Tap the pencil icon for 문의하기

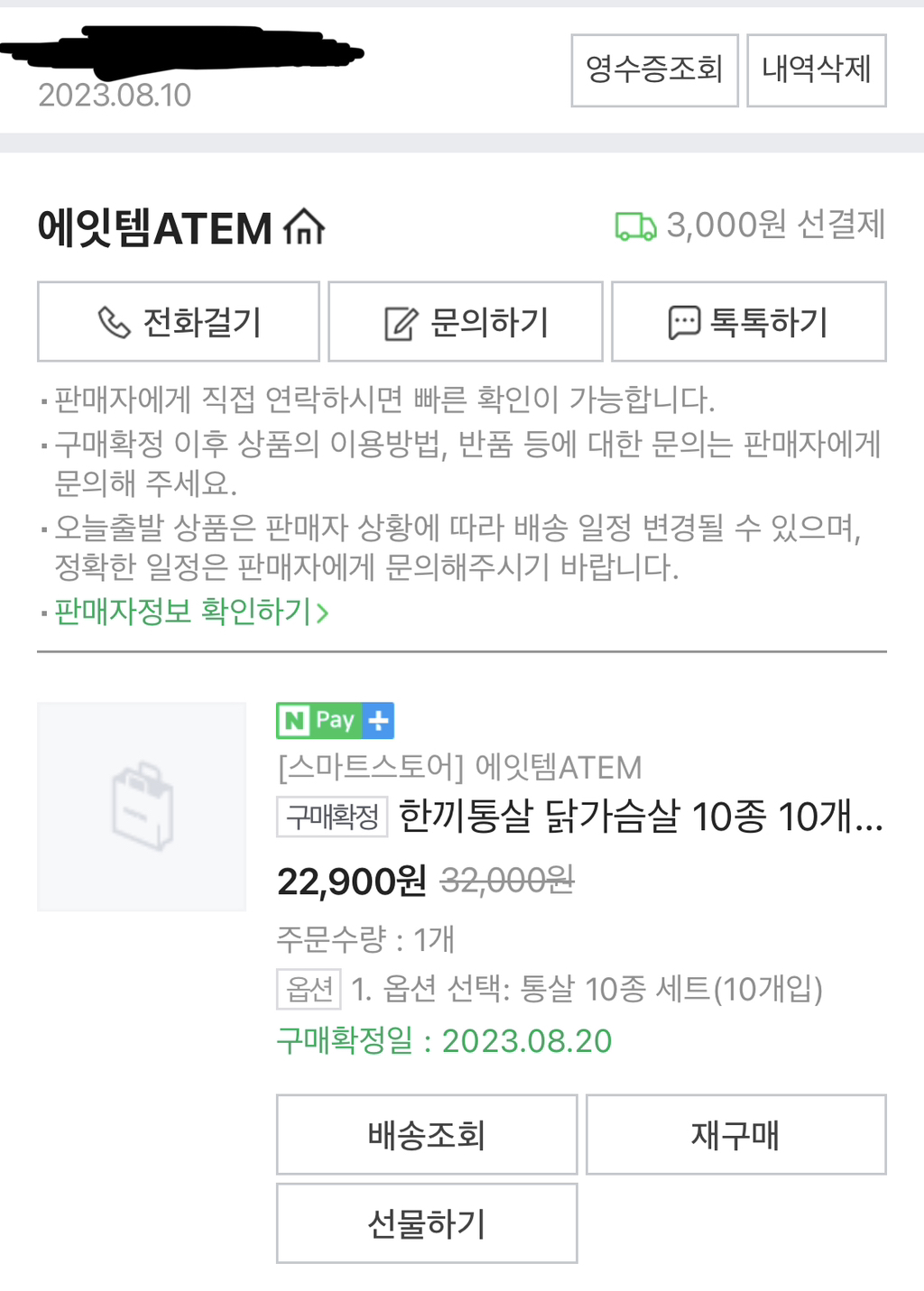(x=401, y=323)
